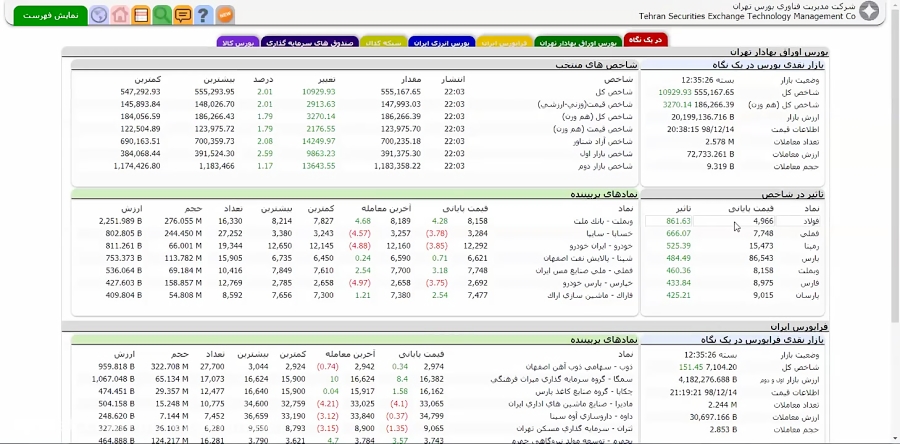Select پارسان in the index effect list
Viewport: 900px width, 444px height.
808,295
